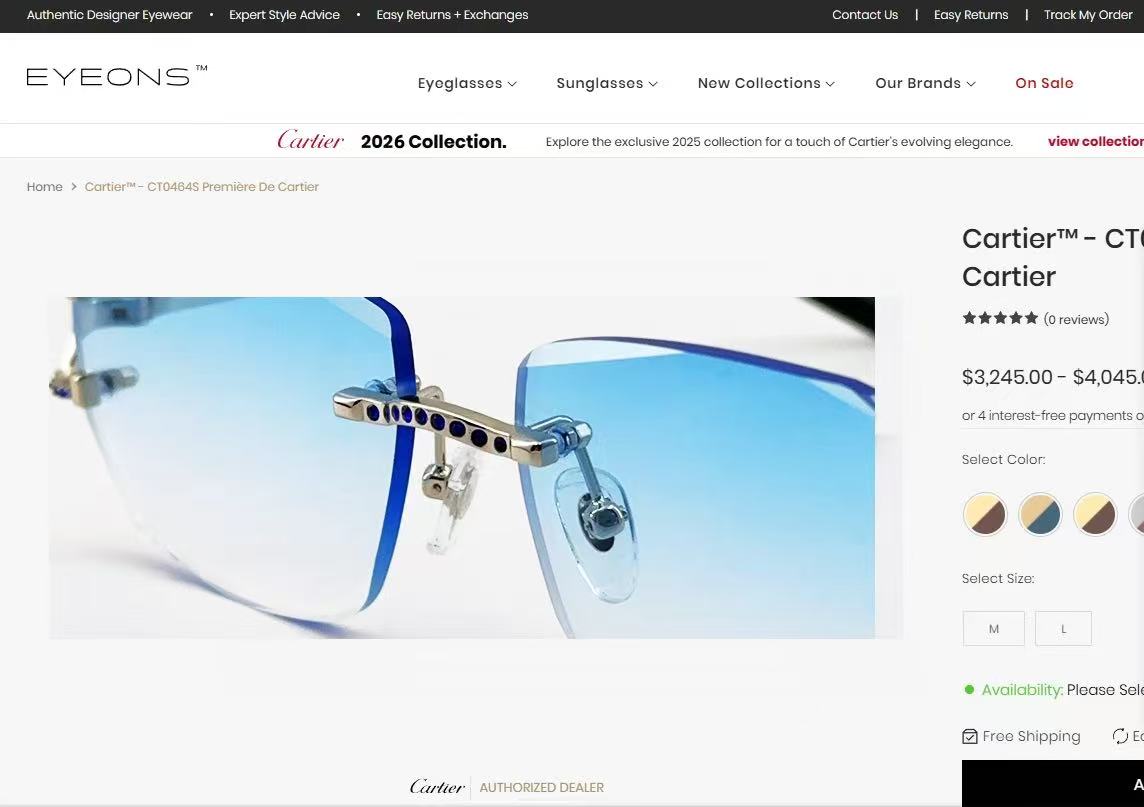Choose size L
This screenshot has width=1144, height=807.
(x=1064, y=628)
